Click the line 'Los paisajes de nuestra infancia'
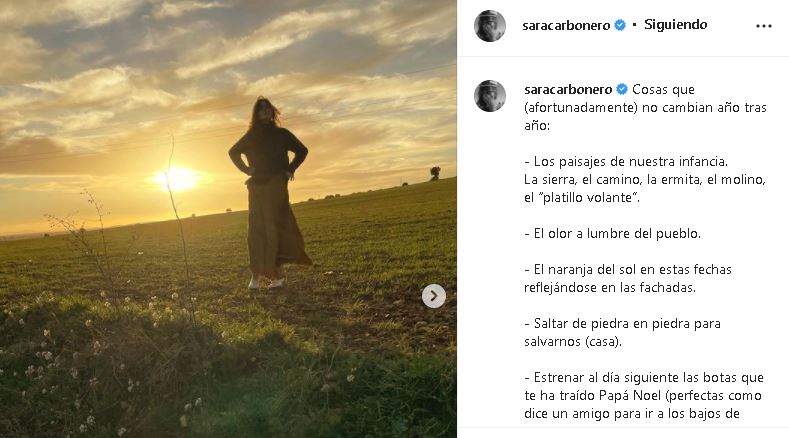This screenshot has width=789, height=438. click(x=626, y=162)
